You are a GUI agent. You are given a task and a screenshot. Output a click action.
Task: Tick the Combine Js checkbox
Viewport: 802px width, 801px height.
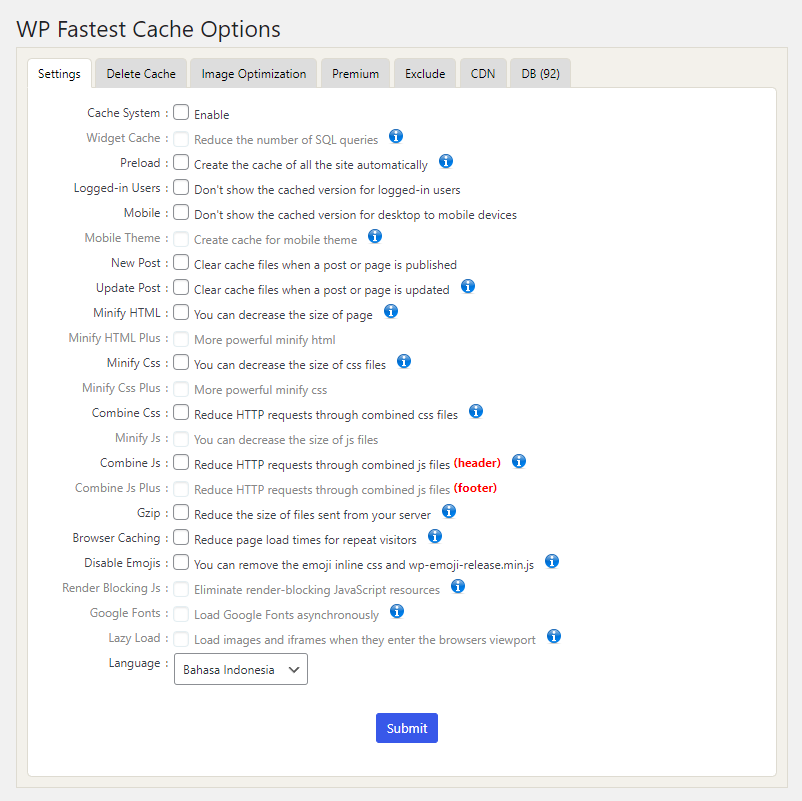point(181,462)
